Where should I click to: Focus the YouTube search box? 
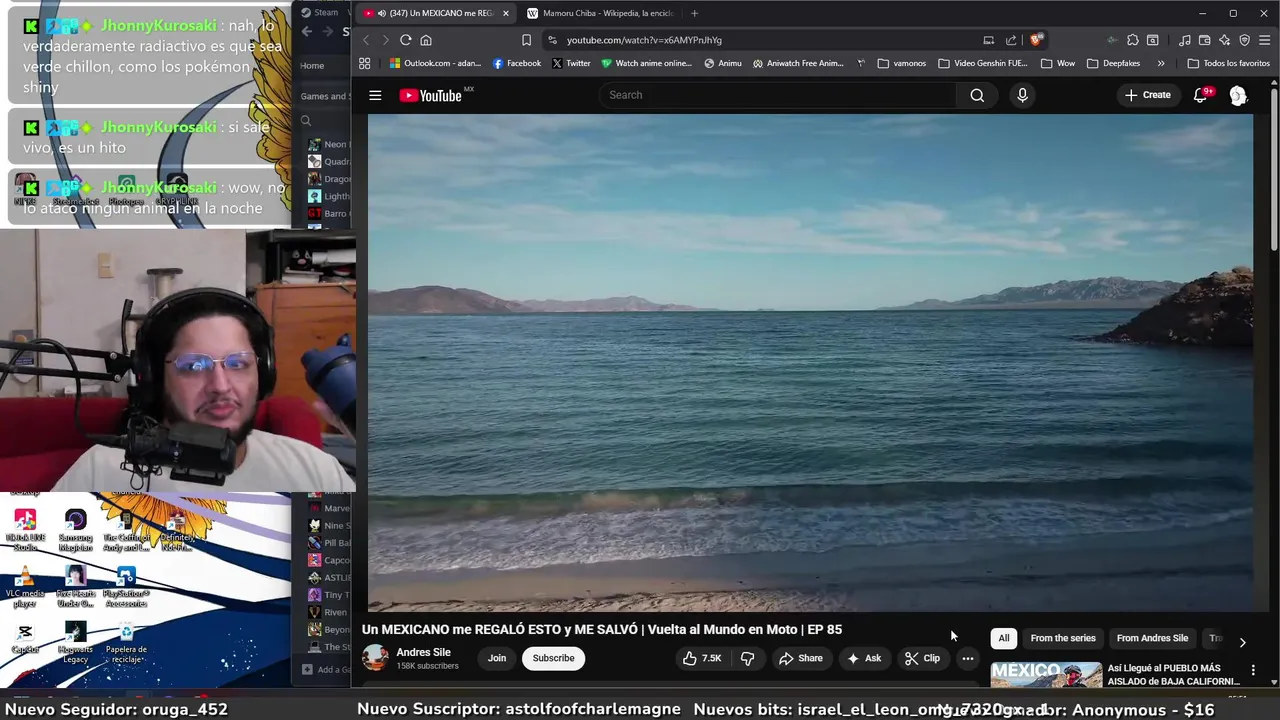click(x=778, y=95)
